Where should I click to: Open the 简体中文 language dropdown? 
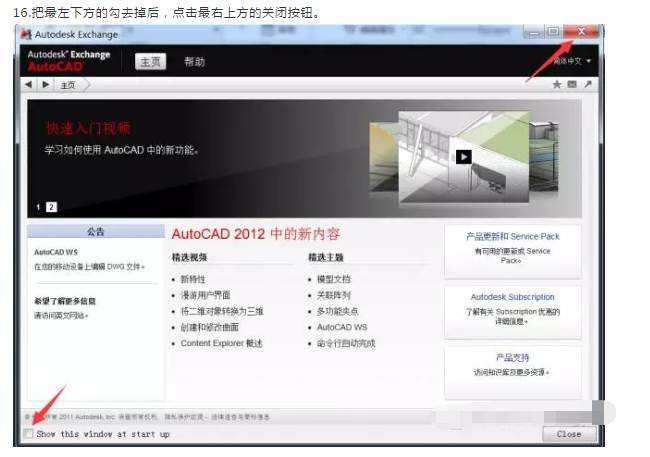tap(572, 61)
